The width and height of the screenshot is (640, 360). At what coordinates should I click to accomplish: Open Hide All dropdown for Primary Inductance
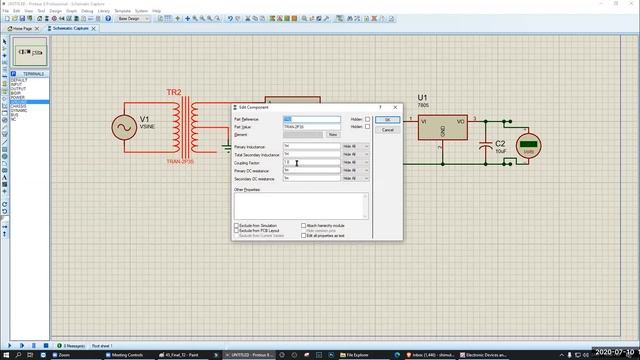356,146
